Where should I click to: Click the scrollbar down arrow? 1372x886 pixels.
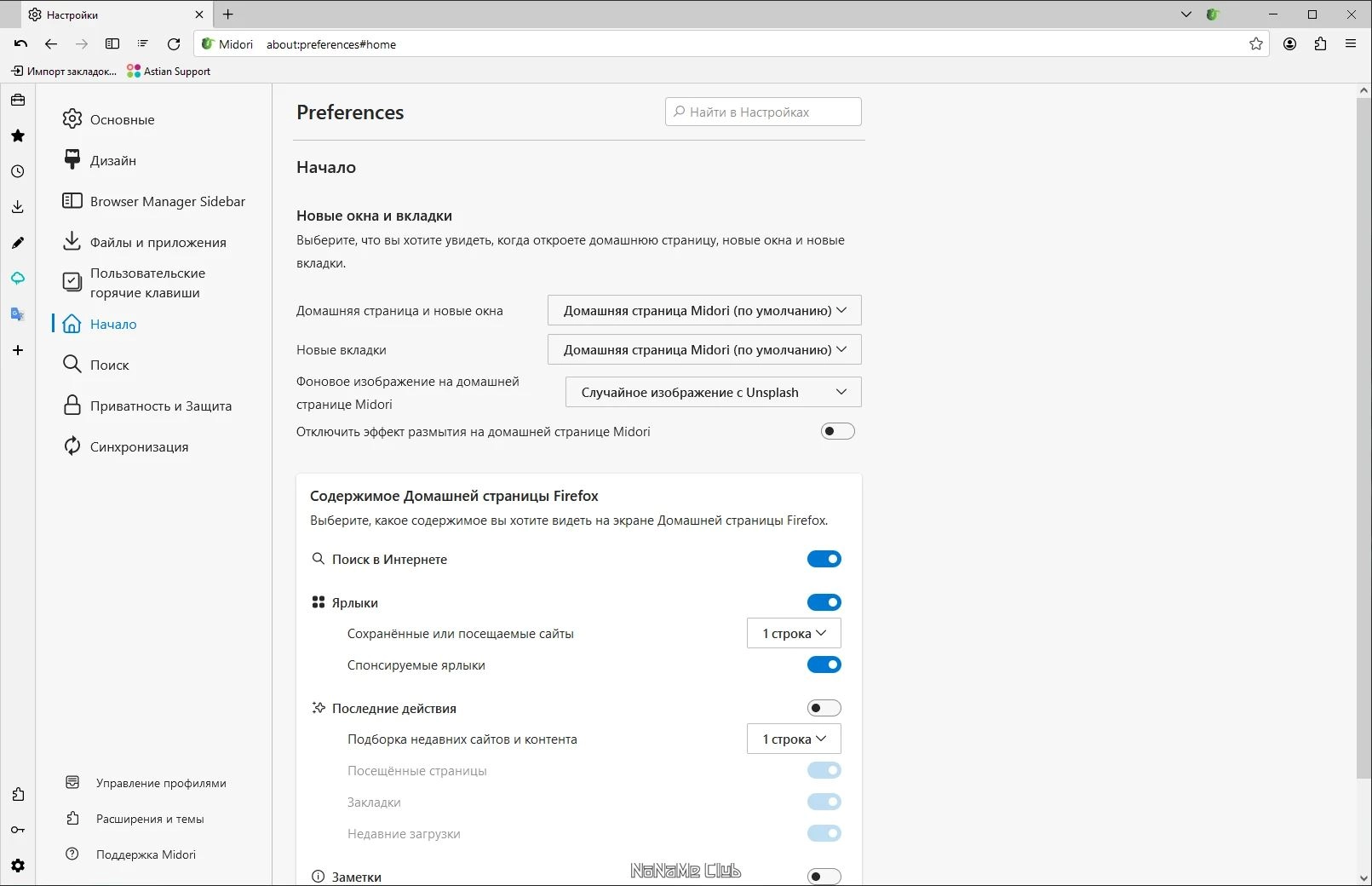click(x=1363, y=878)
